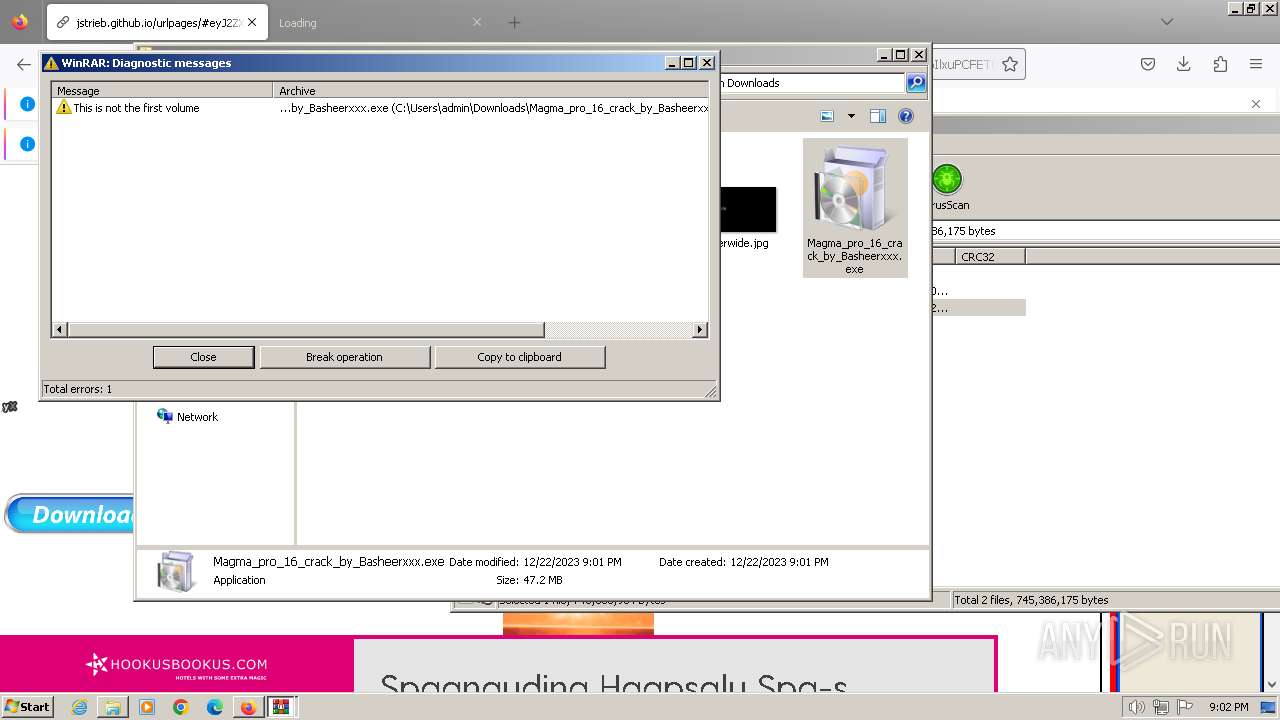Open the Firefox downloads arrow icon

click(x=1184, y=64)
